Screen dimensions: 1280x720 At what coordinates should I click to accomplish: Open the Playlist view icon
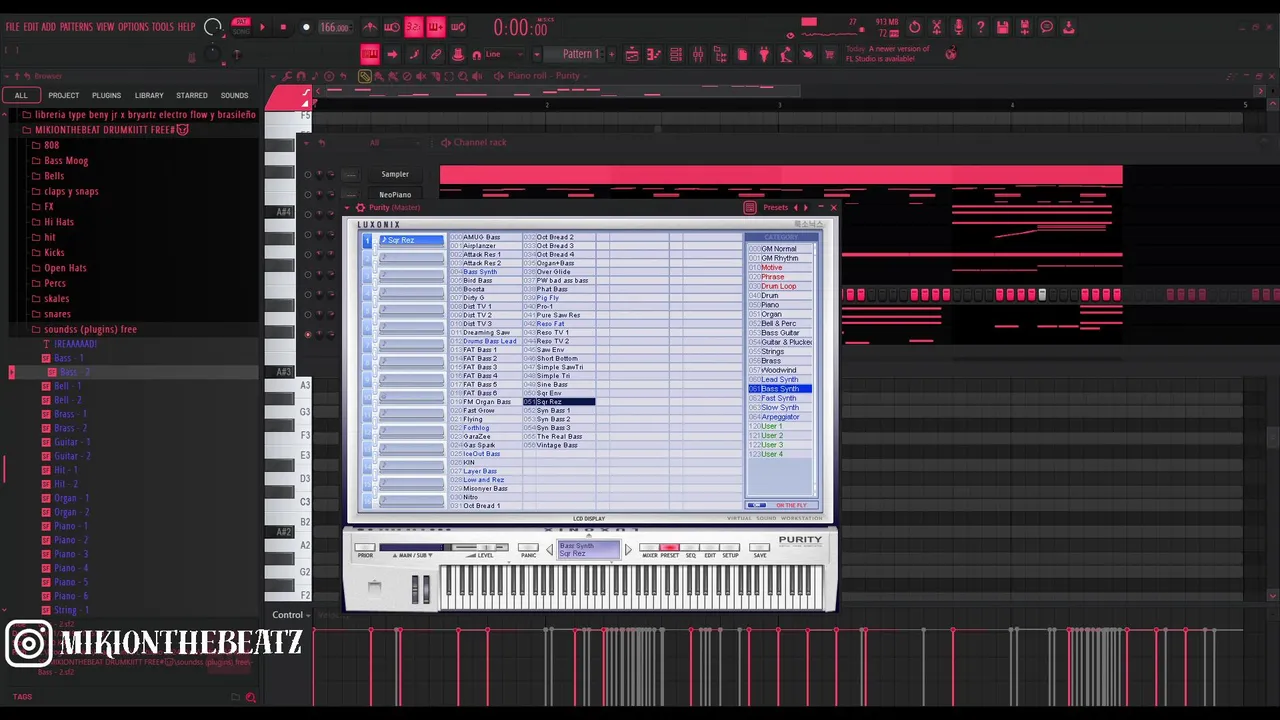(632, 54)
